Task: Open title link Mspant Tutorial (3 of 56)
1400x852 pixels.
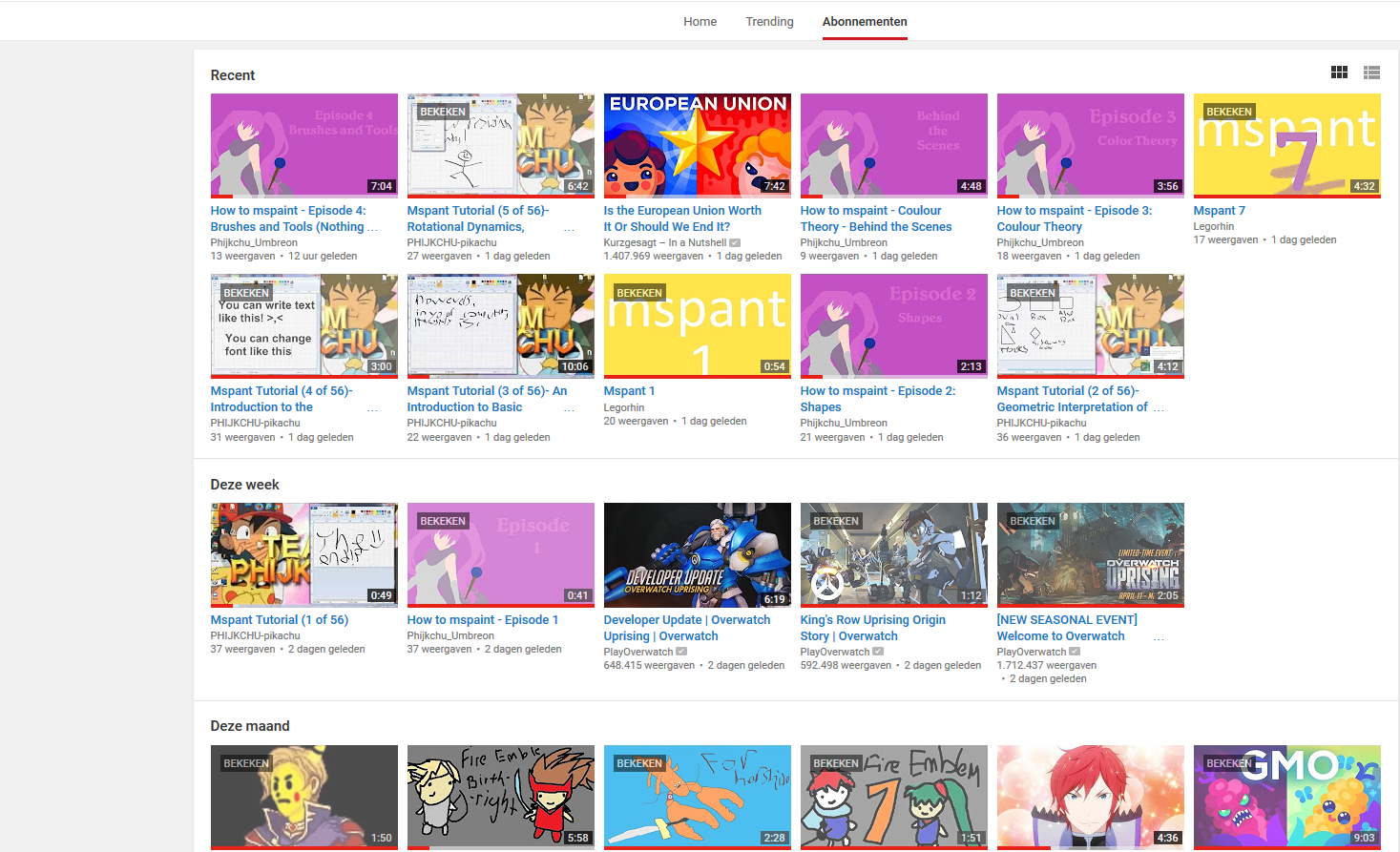Action: [x=487, y=399]
